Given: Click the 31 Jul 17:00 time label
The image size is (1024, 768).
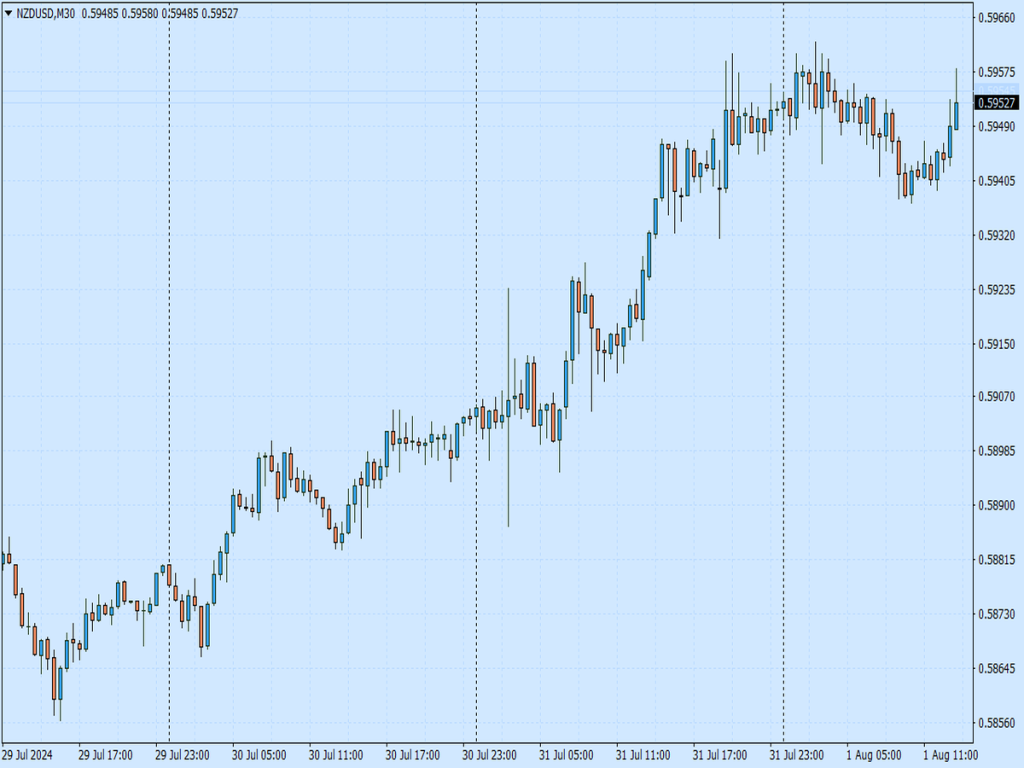Looking at the screenshot, I should pyautogui.click(x=720, y=754).
